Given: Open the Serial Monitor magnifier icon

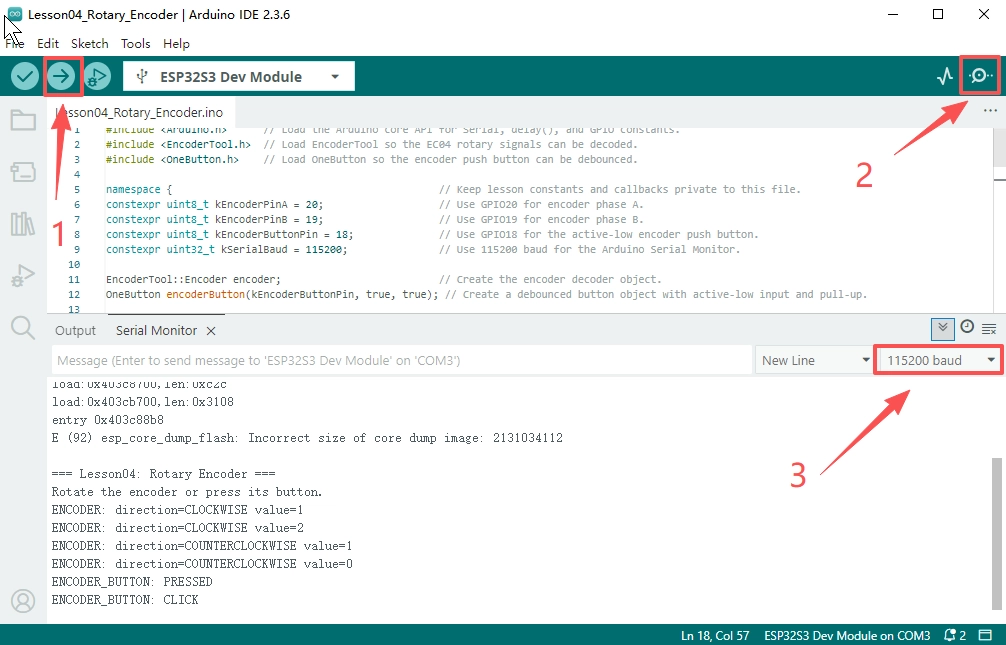Looking at the screenshot, I should [x=981, y=76].
